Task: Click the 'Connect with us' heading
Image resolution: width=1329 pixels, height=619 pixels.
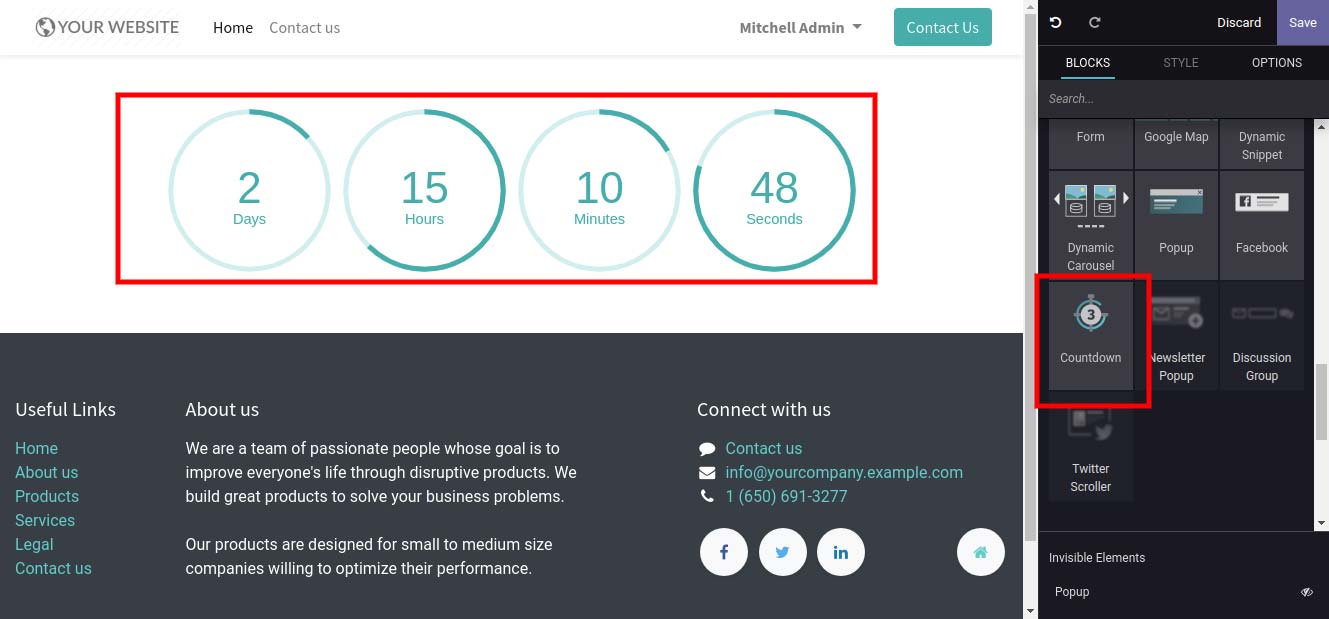Action: pyautogui.click(x=764, y=409)
